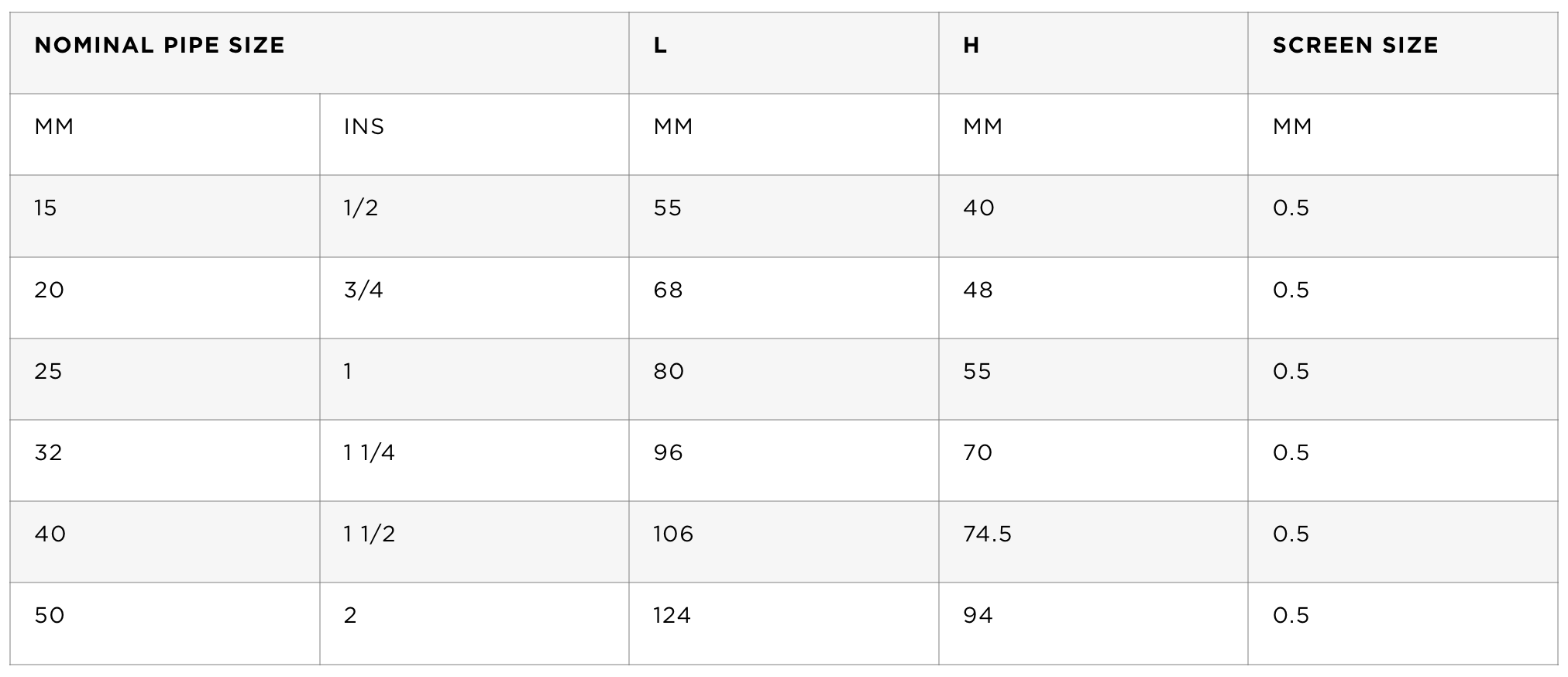Viewport: 1568px width, 677px height.
Task: Click the INS unit subheader cell
Action: [x=474, y=135]
